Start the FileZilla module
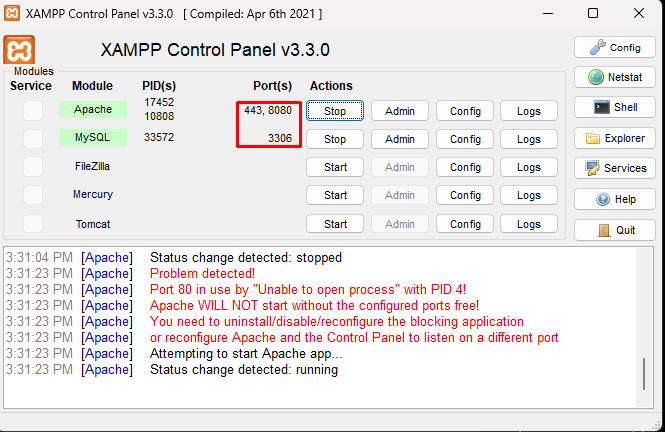665x432 pixels. point(335,167)
